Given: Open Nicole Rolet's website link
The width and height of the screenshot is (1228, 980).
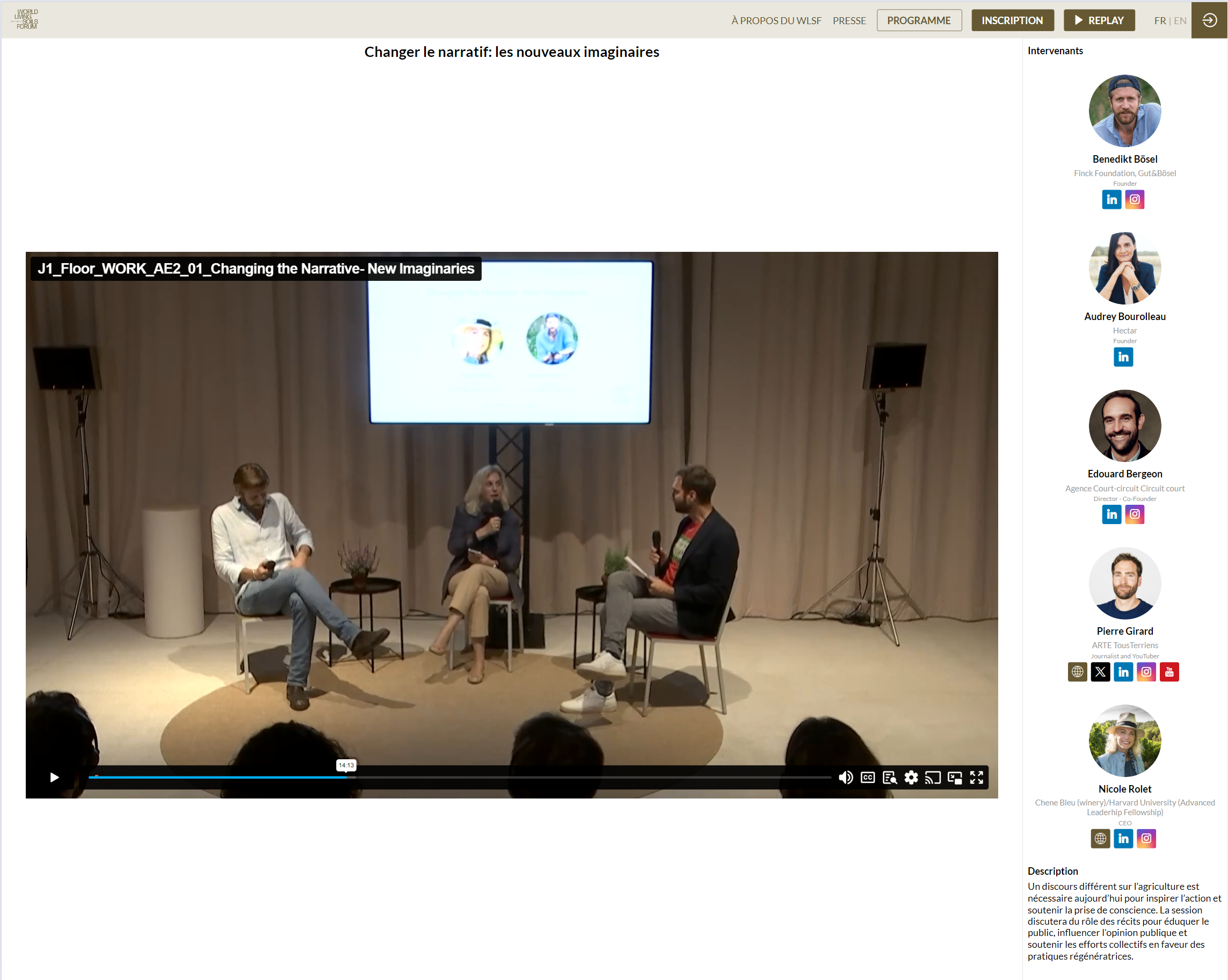Looking at the screenshot, I should (1100, 839).
